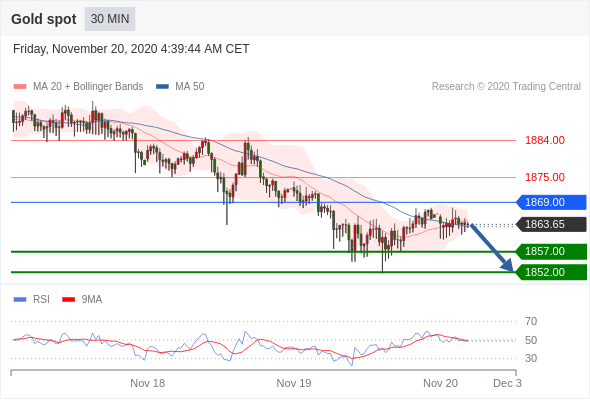Toggle the RSI legend label
Image resolution: width=590 pixels, height=400 pixels.
(41, 300)
